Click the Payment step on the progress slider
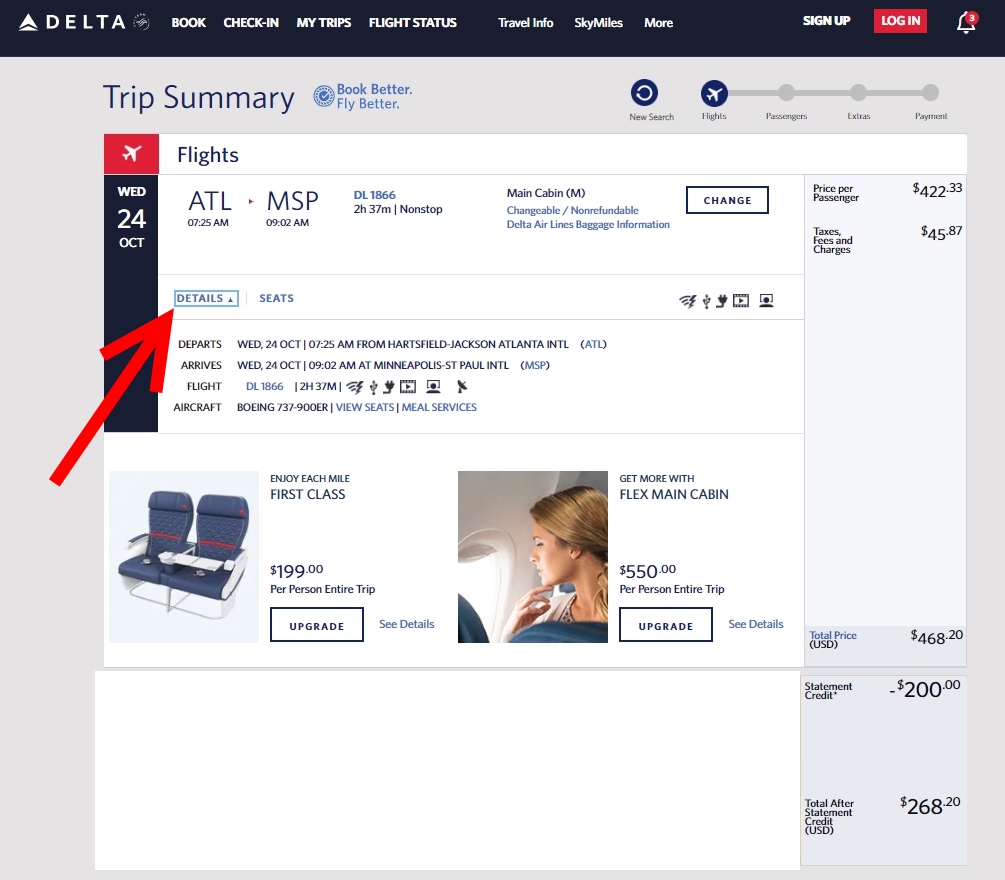 pyautogui.click(x=930, y=93)
